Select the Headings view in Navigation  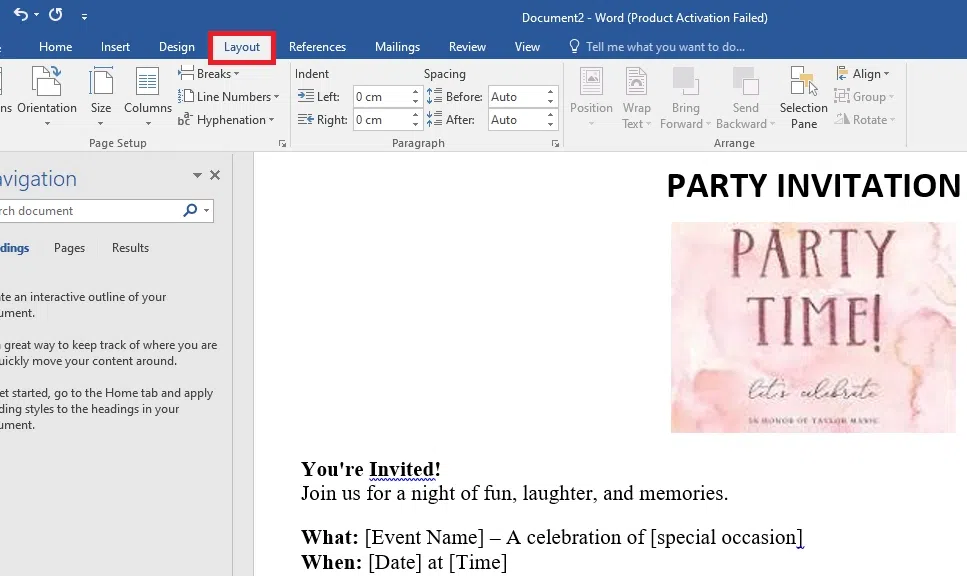pyautogui.click(x=13, y=247)
